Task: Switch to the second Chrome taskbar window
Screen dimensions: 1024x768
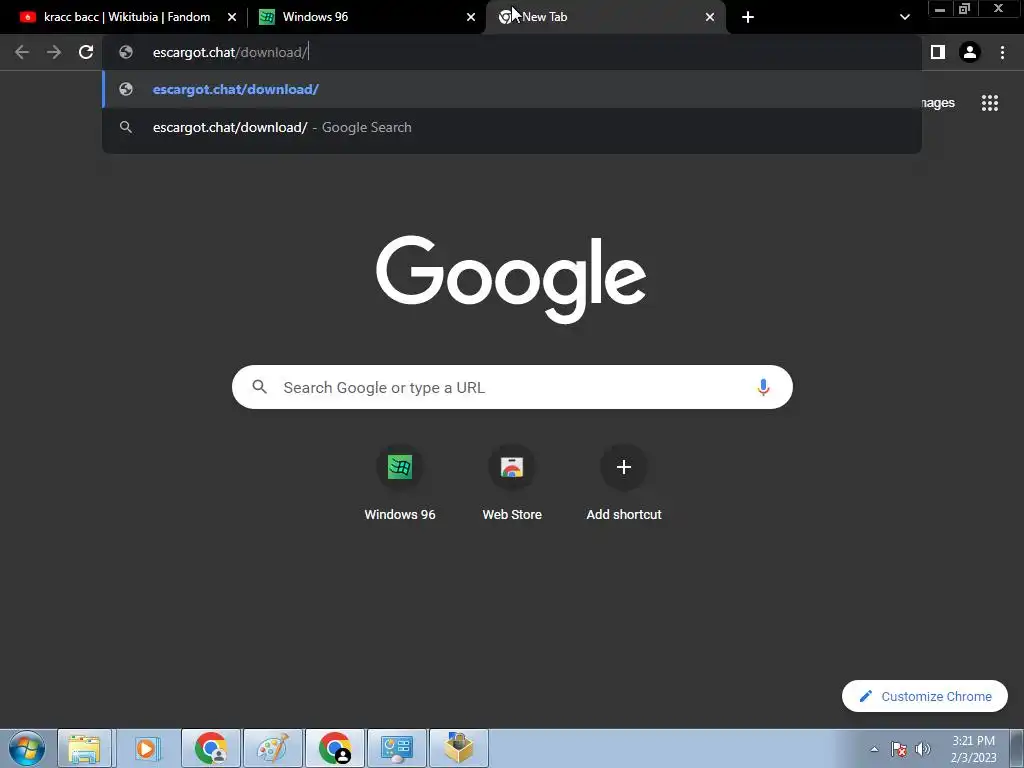Action: point(335,748)
